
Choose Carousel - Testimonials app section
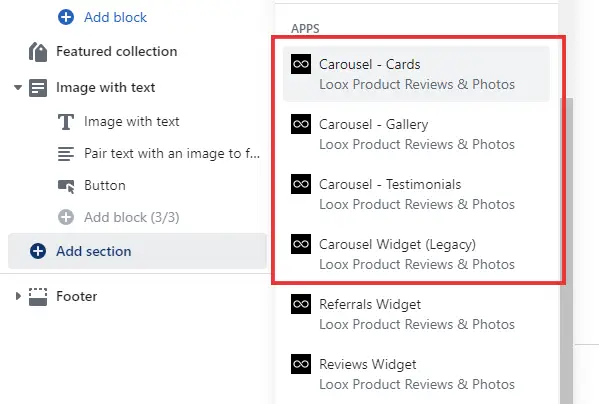pos(416,194)
